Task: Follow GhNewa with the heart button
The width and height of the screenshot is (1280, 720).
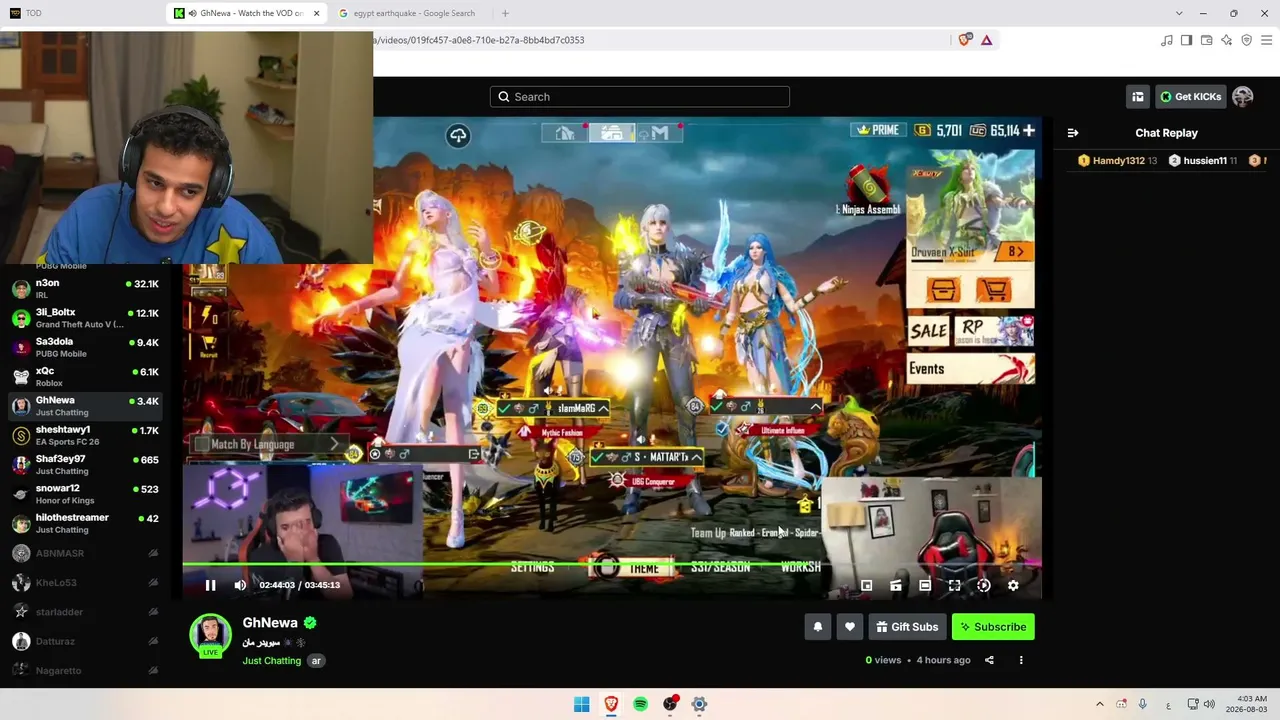Action: pyautogui.click(x=850, y=627)
